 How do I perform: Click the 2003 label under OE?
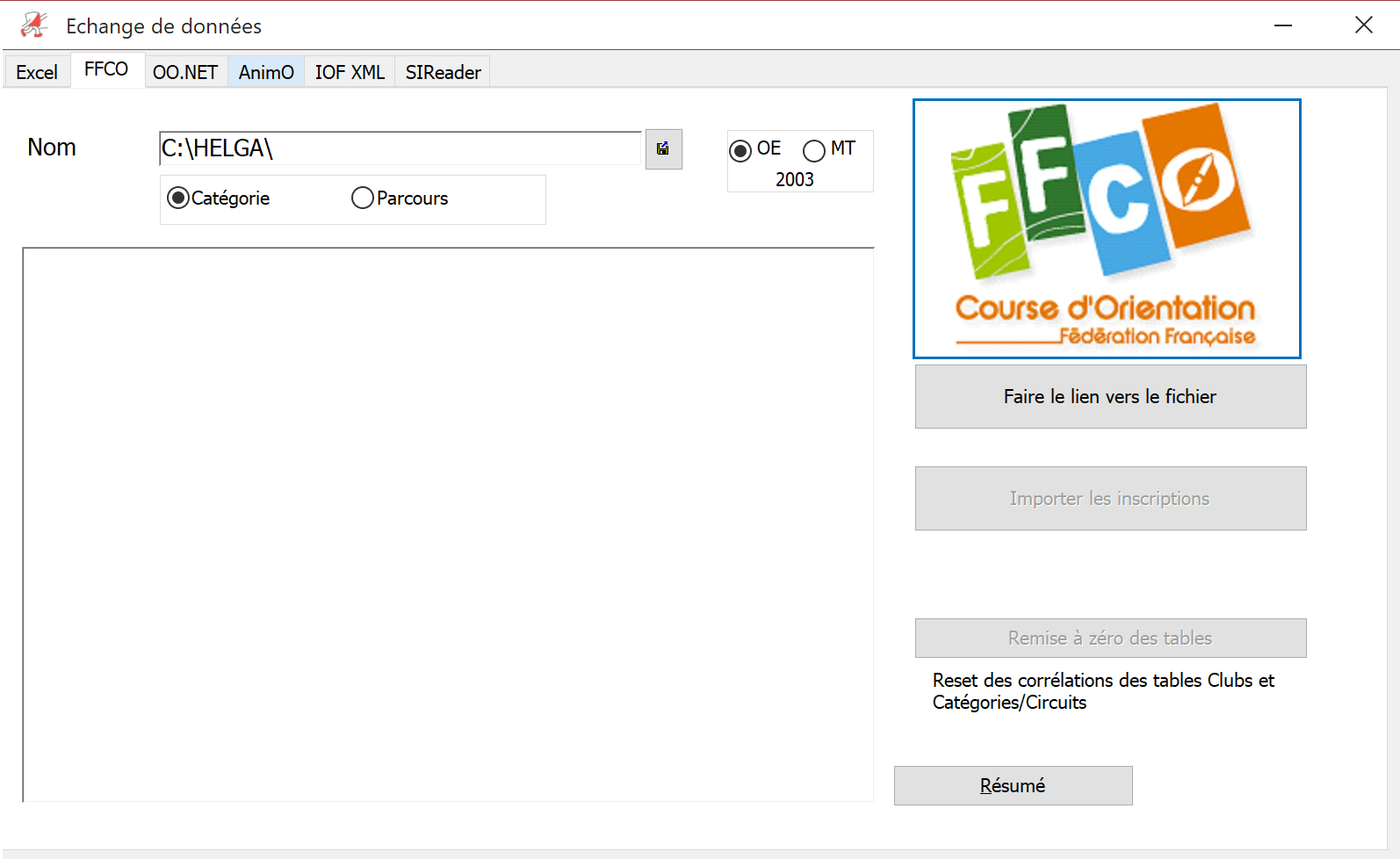click(x=795, y=179)
